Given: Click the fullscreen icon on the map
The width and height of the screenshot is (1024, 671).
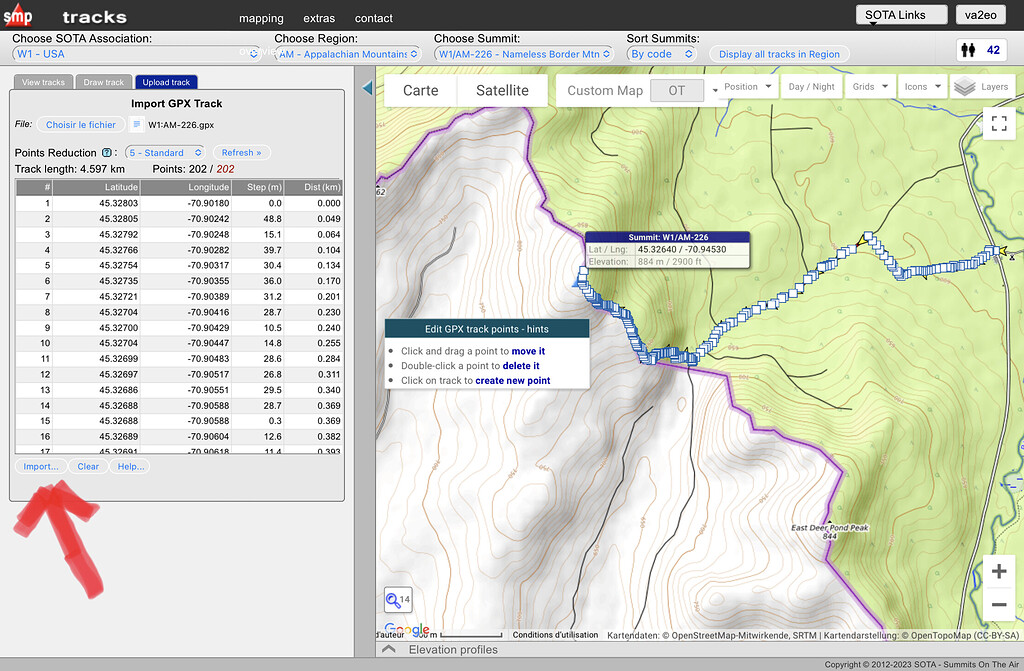Looking at the screenshot, I should pyautogui.click(x=998, y=123).
